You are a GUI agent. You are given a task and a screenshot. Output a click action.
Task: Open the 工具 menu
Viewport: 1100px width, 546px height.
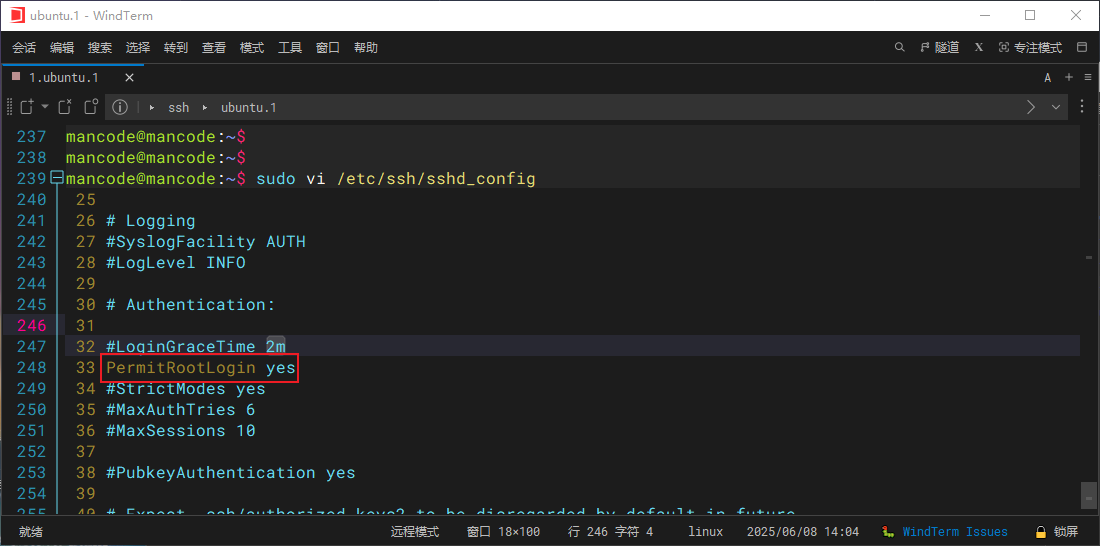tap(290, 47)
